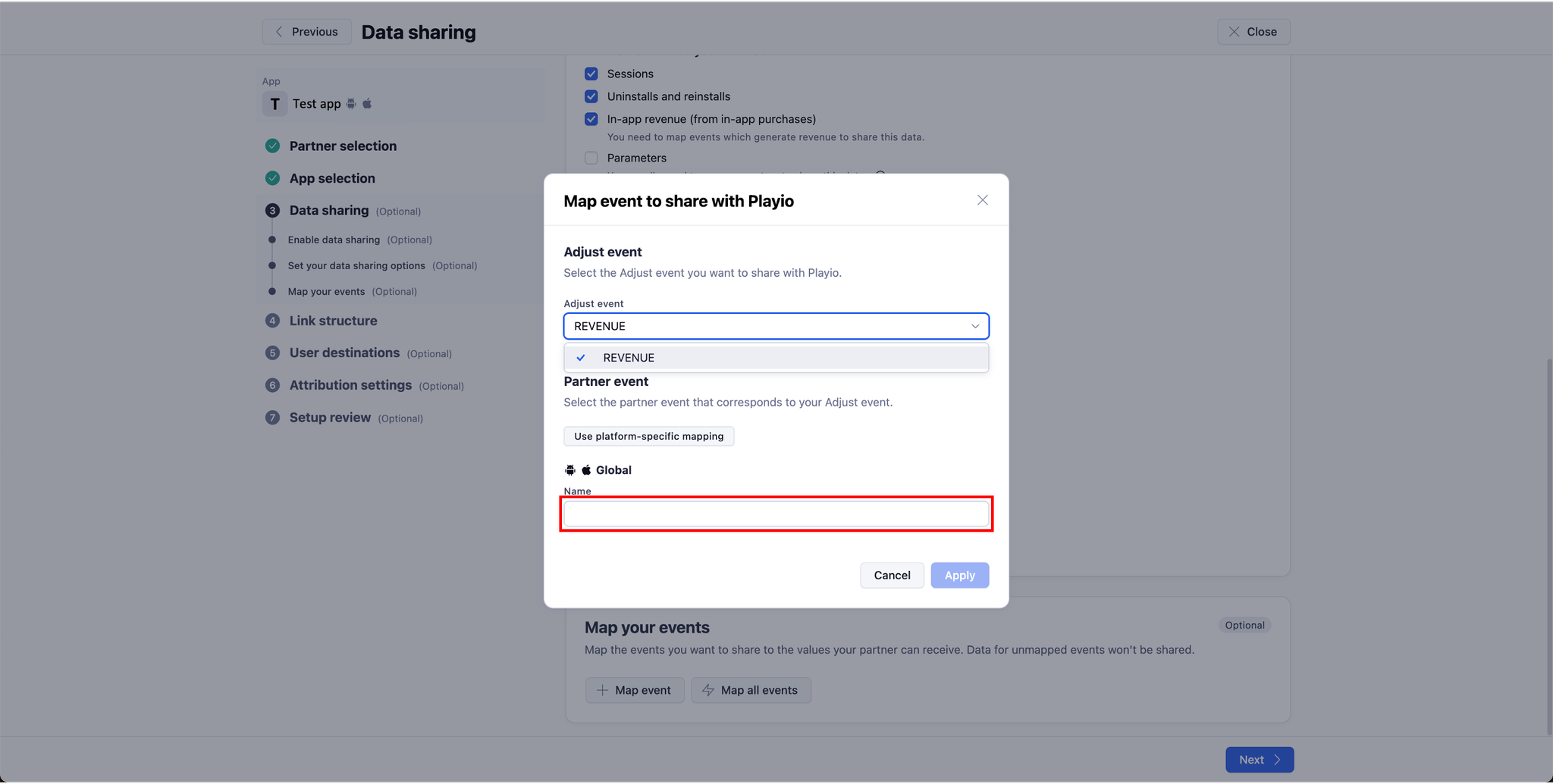
Task: Click the Map event button with plus
Action: coord(634,690)
